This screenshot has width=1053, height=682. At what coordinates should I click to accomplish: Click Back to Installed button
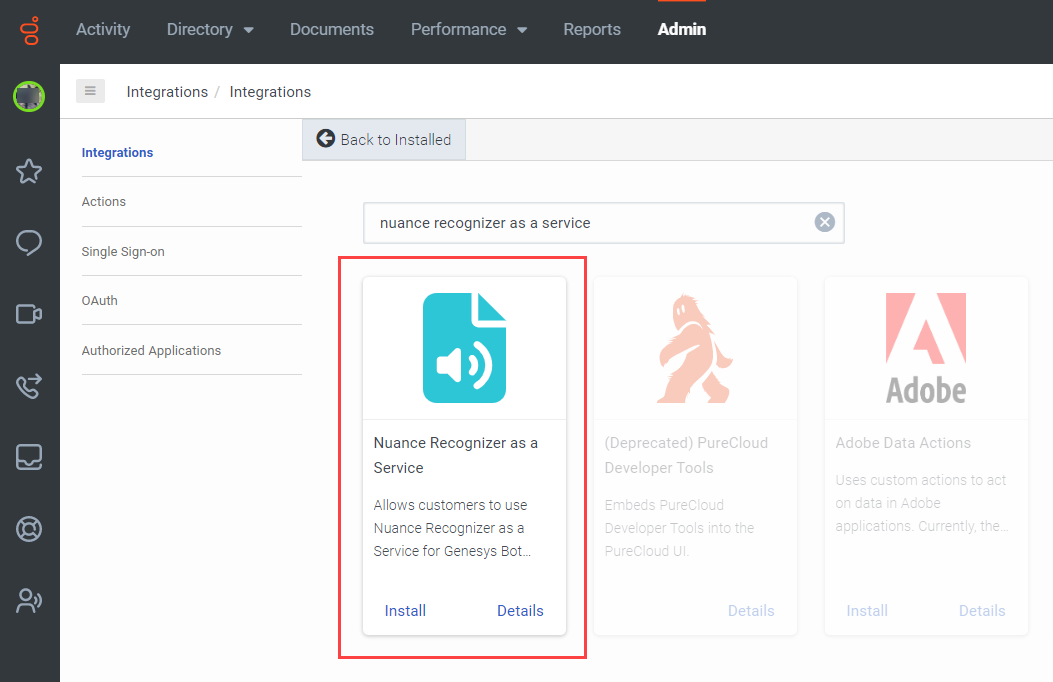click(x=384, y=139)
